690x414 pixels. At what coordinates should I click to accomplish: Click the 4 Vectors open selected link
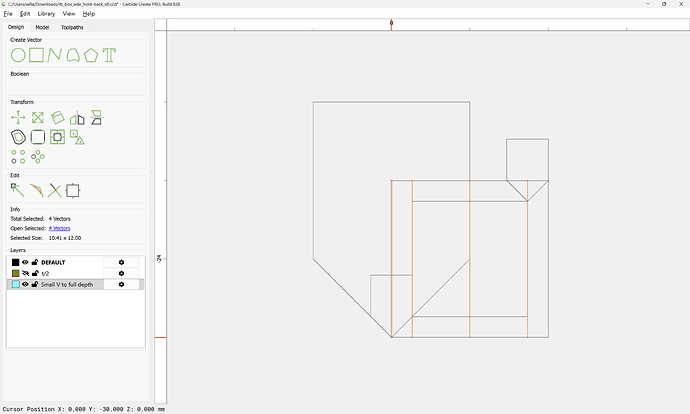59,228
